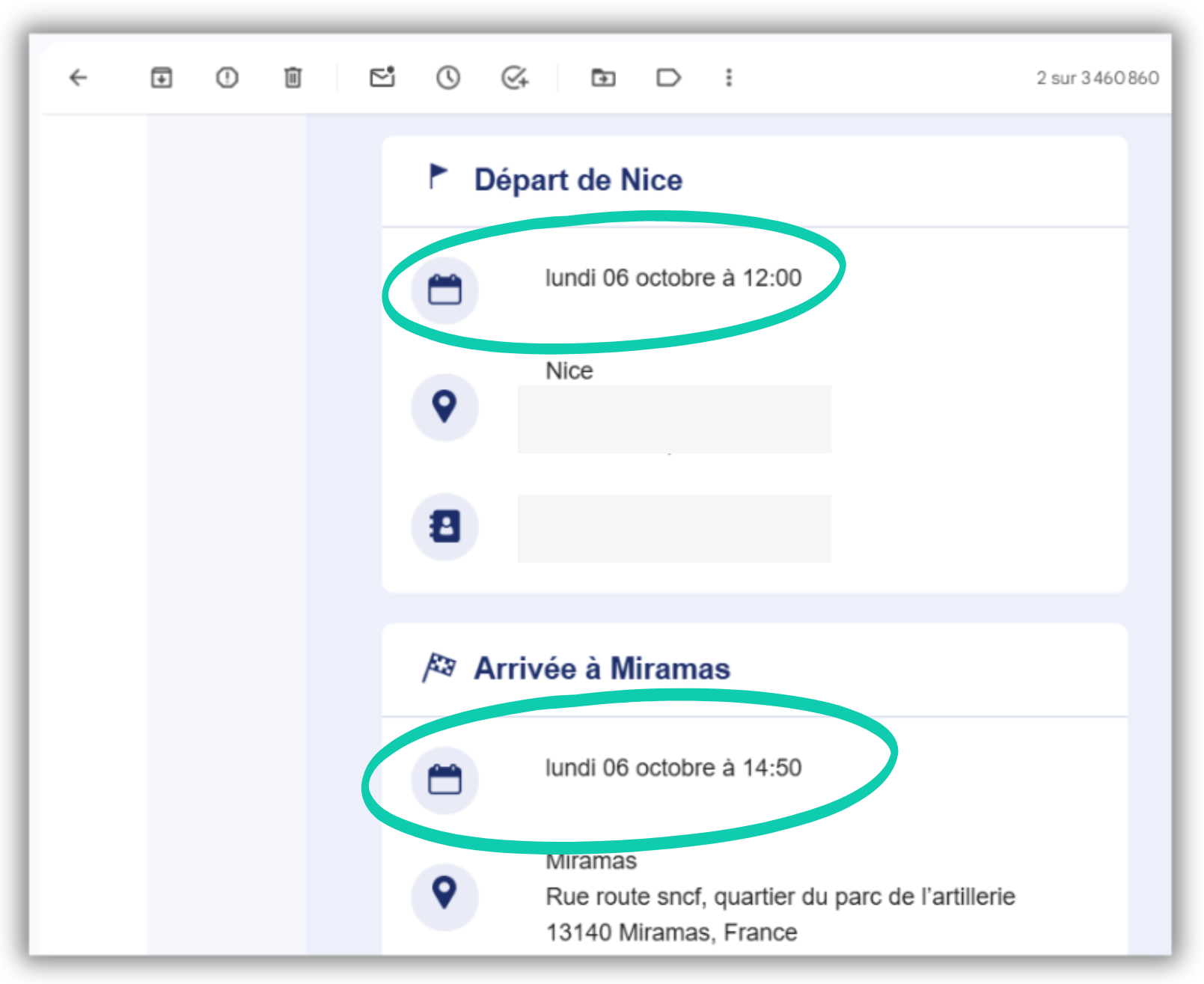Click the contact address book icon
1204x984 pixels.
(x=444, y=527)
